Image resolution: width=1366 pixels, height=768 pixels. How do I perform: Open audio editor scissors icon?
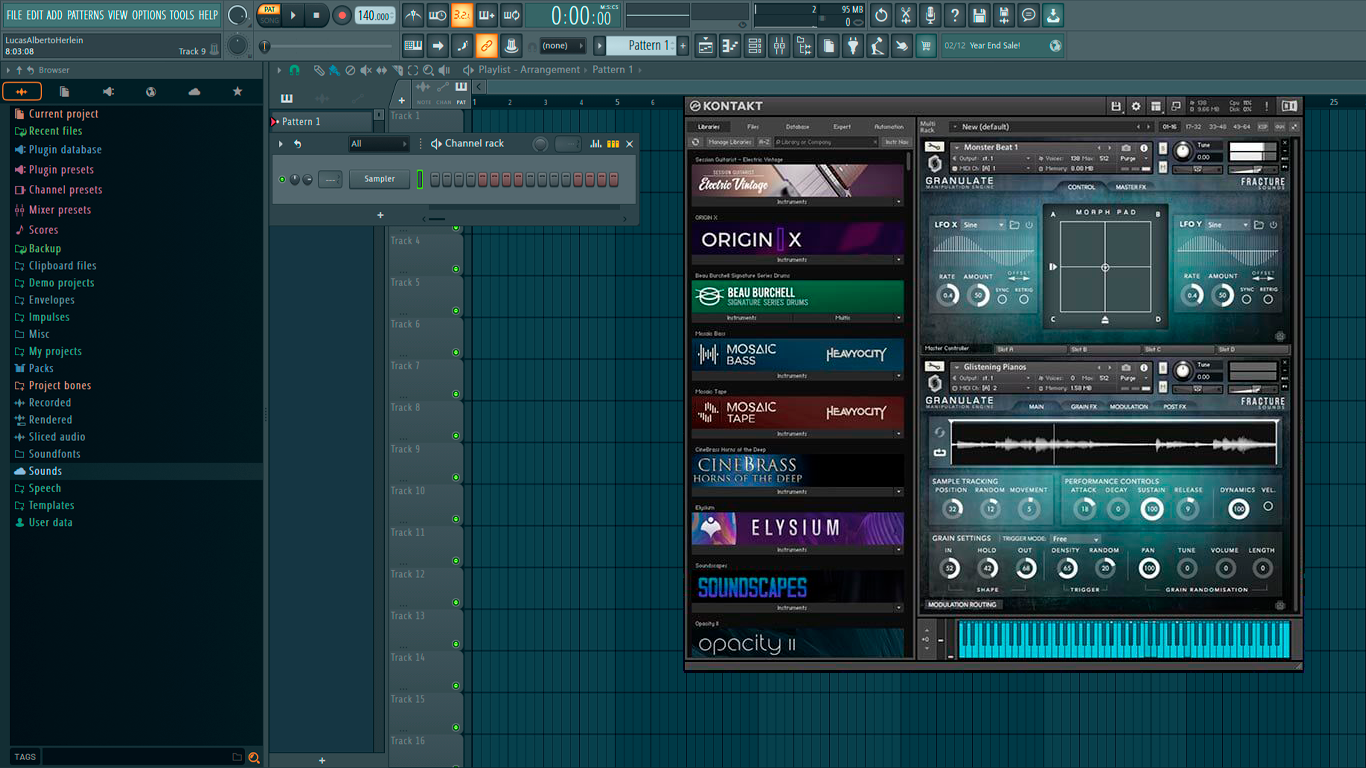[x=906, y=15]
